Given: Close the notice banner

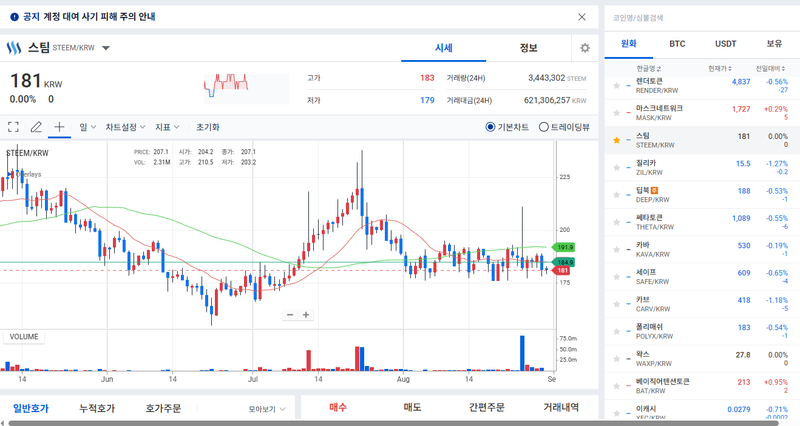Looking at the screenshot, I should point(582,17).
